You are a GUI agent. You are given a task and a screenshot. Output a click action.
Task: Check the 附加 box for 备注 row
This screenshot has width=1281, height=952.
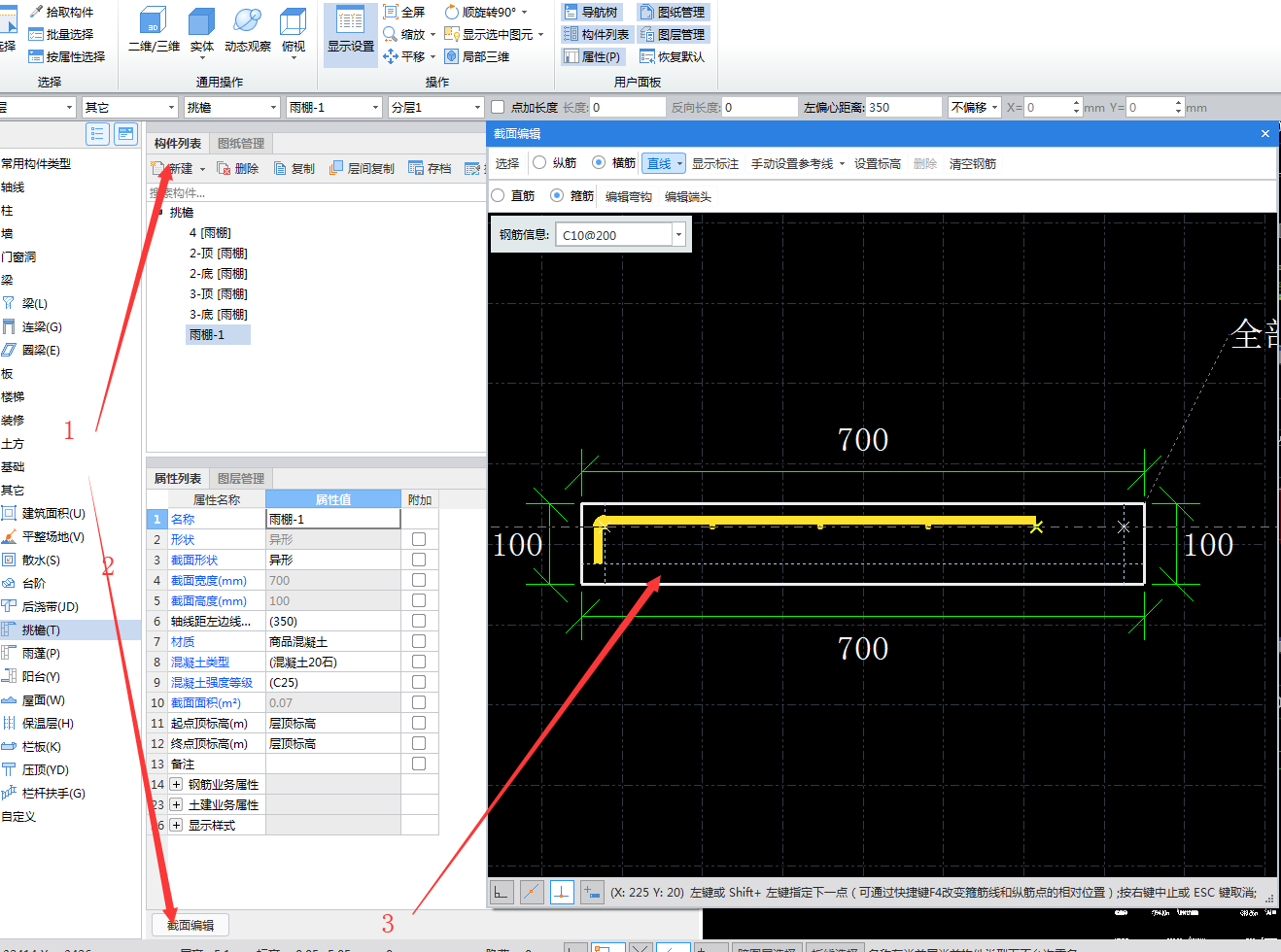coord(419,764)
